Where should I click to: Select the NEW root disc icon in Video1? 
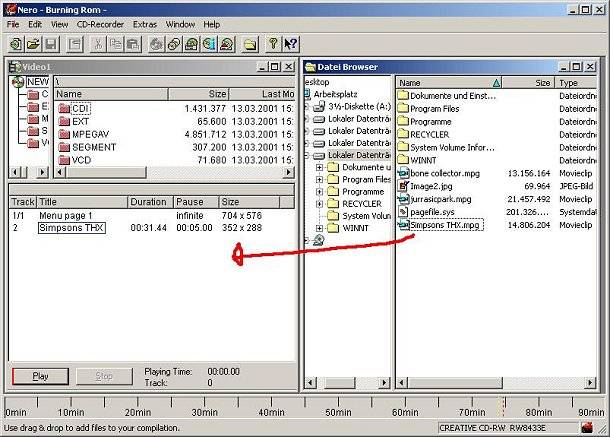click(18, 82)
